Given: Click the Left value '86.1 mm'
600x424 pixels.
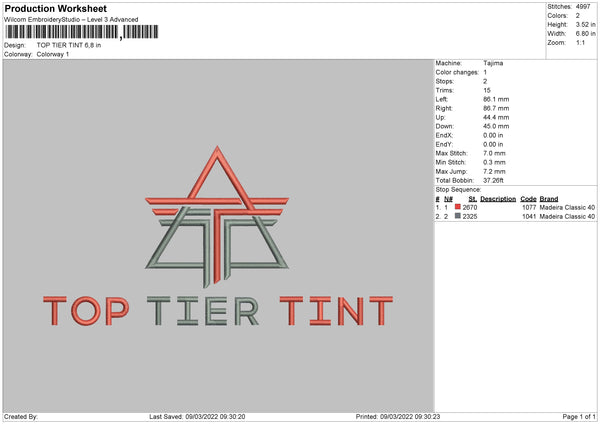Looking at the screenshot, I should 496,99.
